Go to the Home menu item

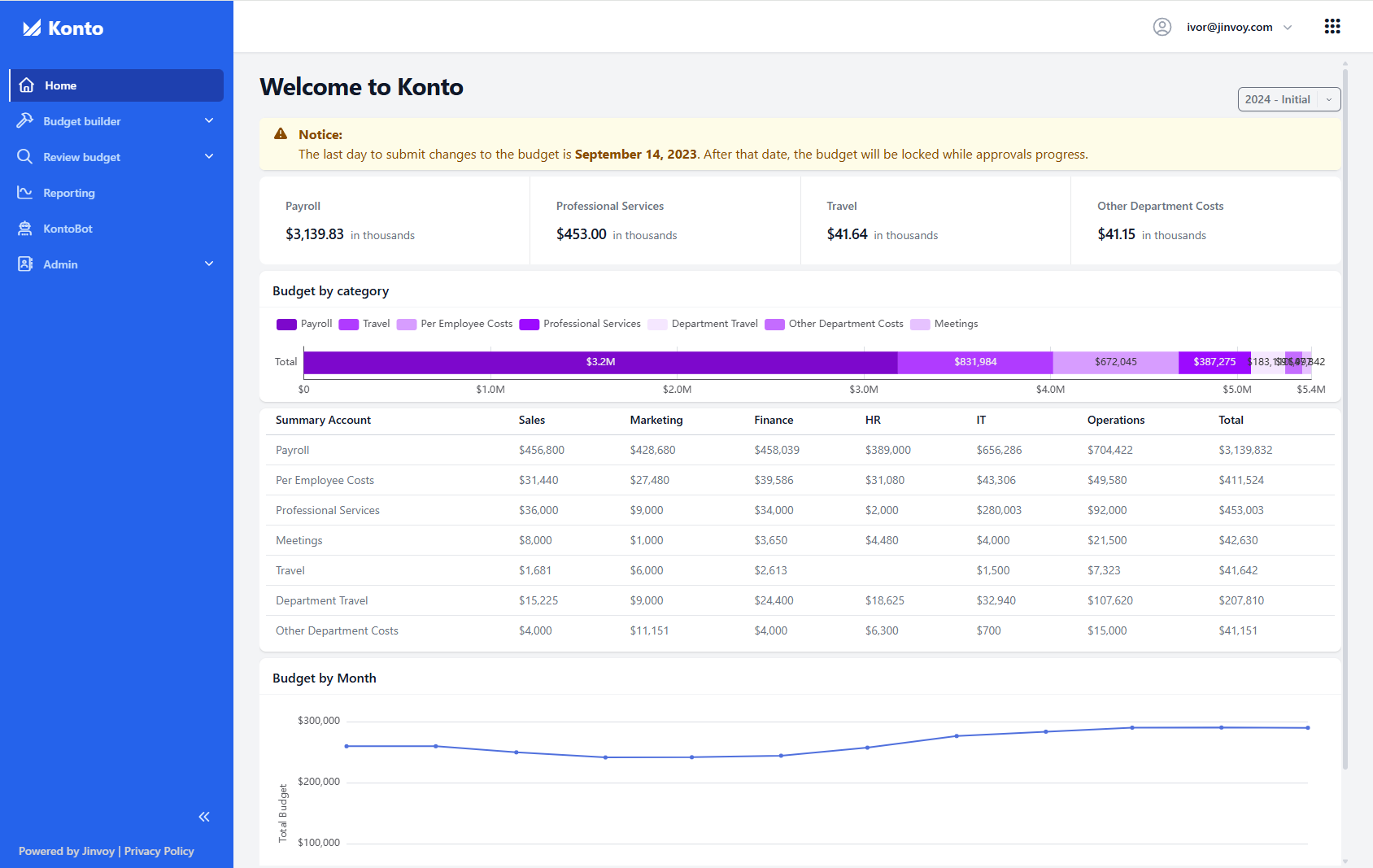[x=116, y=85]
